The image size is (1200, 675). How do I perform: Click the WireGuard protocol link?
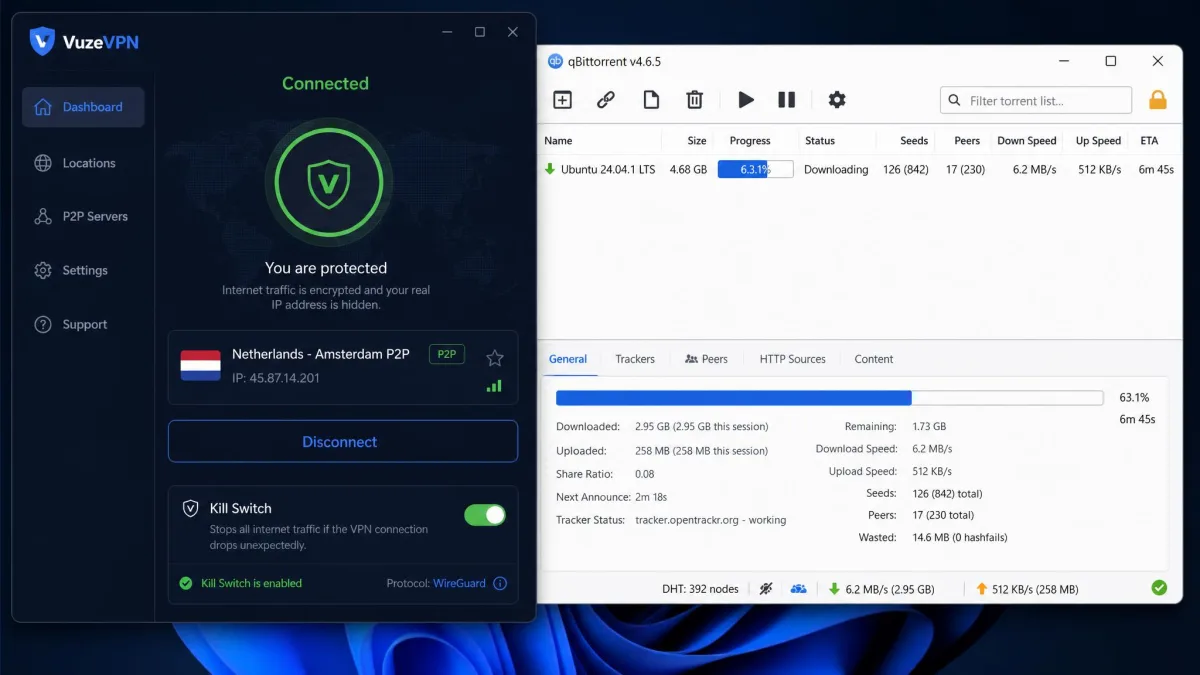click(x=459, y=583)
